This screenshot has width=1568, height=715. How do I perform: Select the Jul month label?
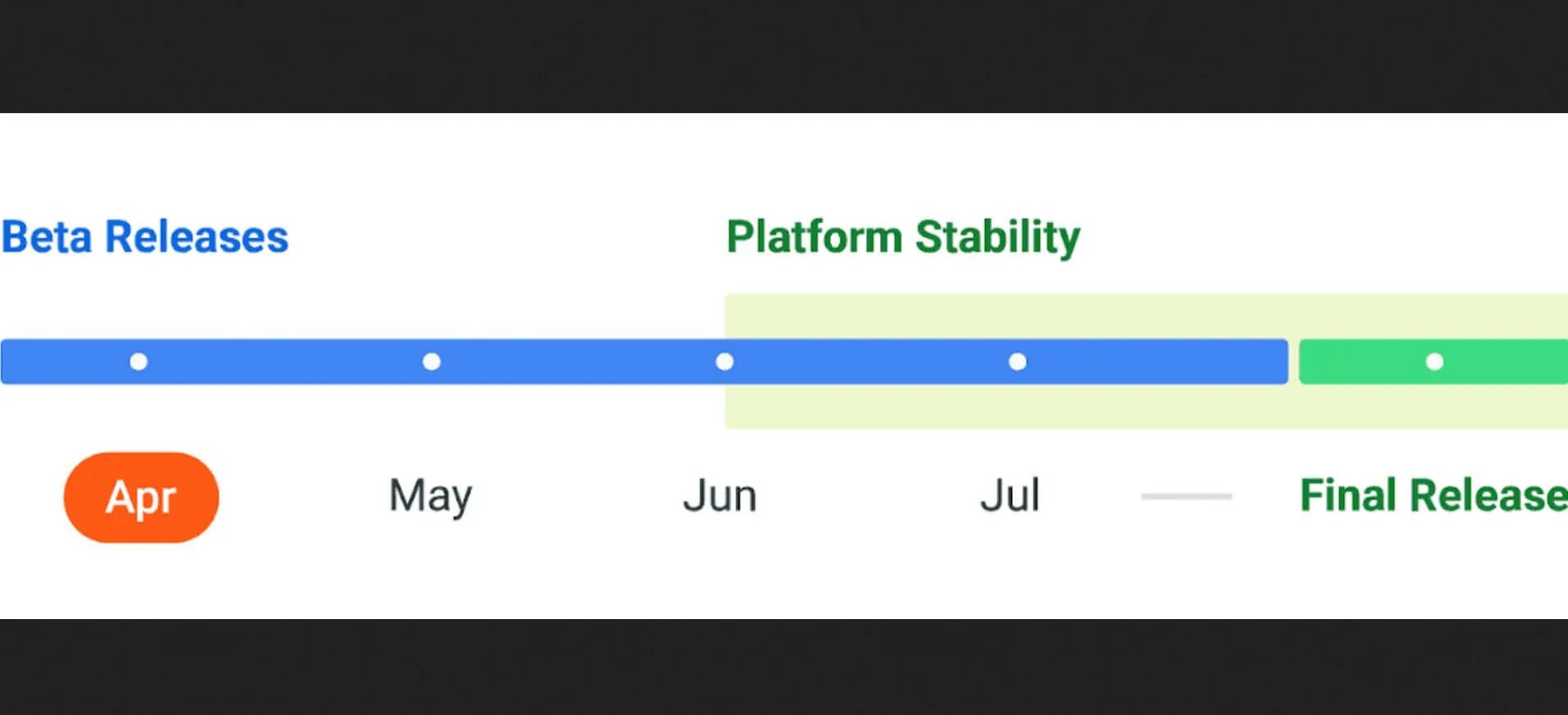tap(1010, 495)
